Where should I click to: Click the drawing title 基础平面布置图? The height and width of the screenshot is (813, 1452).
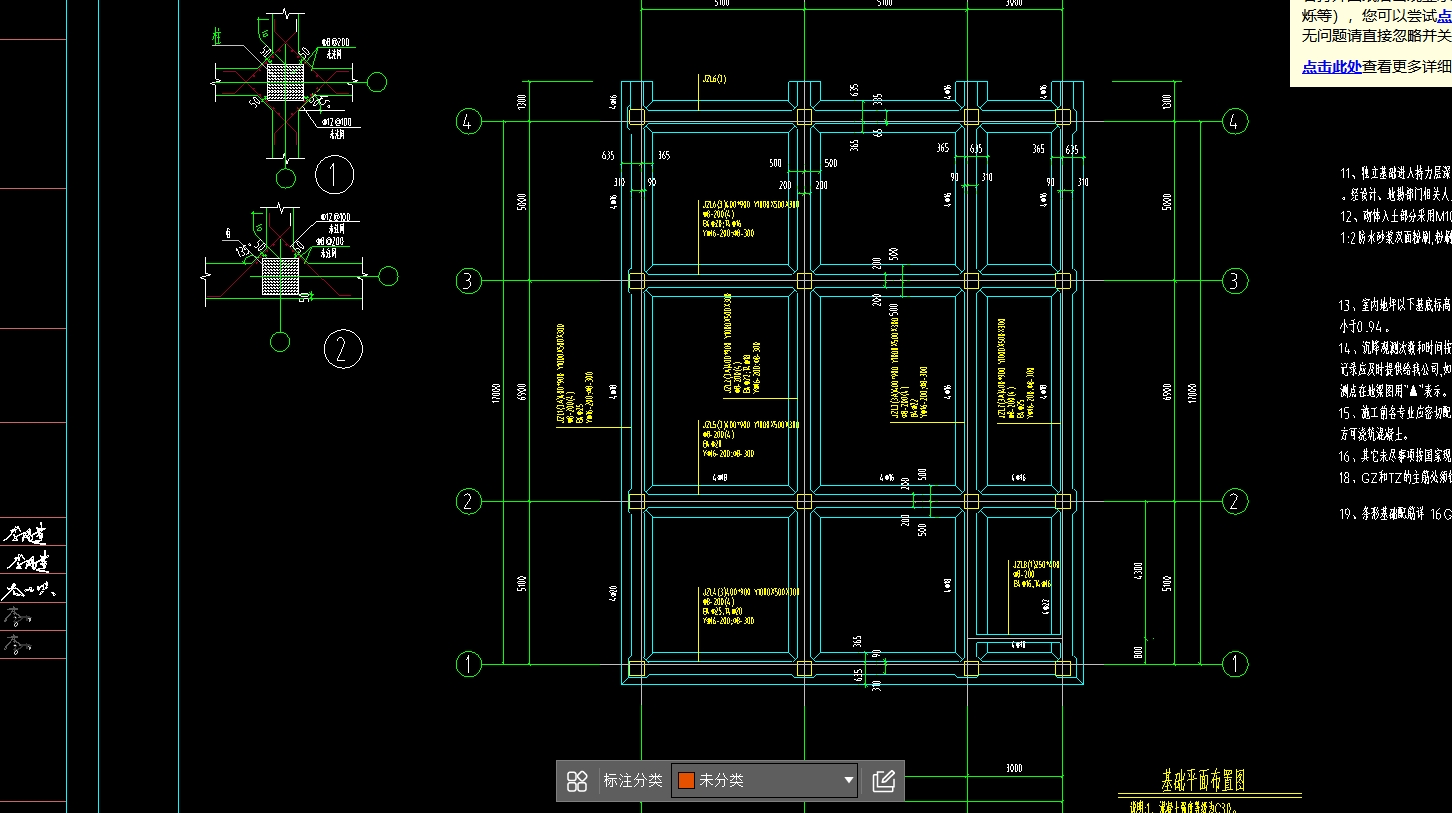click(1203, 780)
